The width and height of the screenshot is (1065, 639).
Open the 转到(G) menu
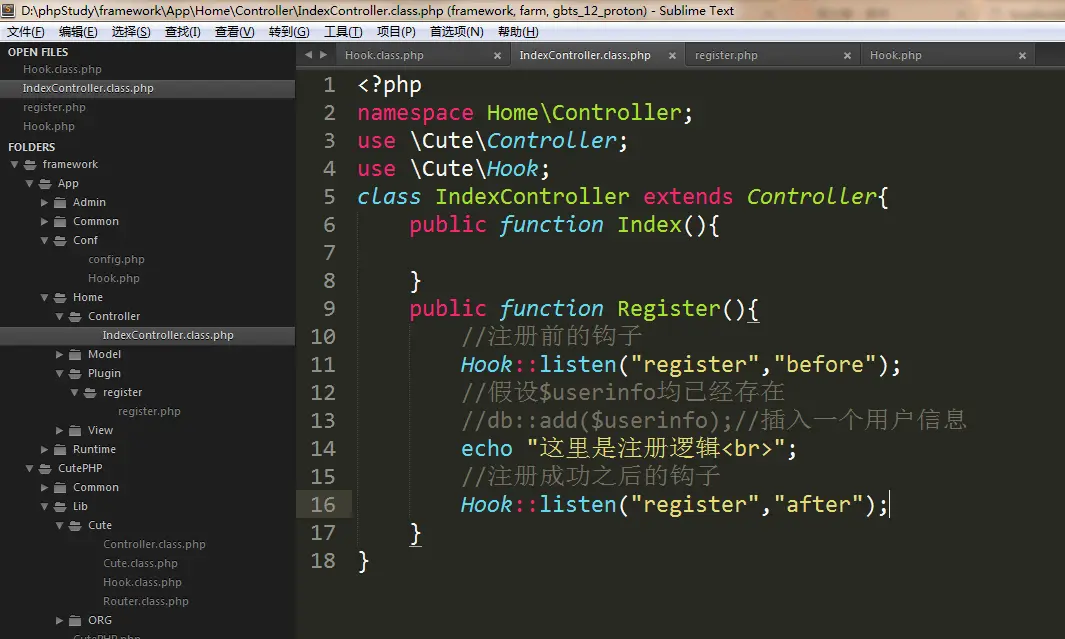[289, 32]
